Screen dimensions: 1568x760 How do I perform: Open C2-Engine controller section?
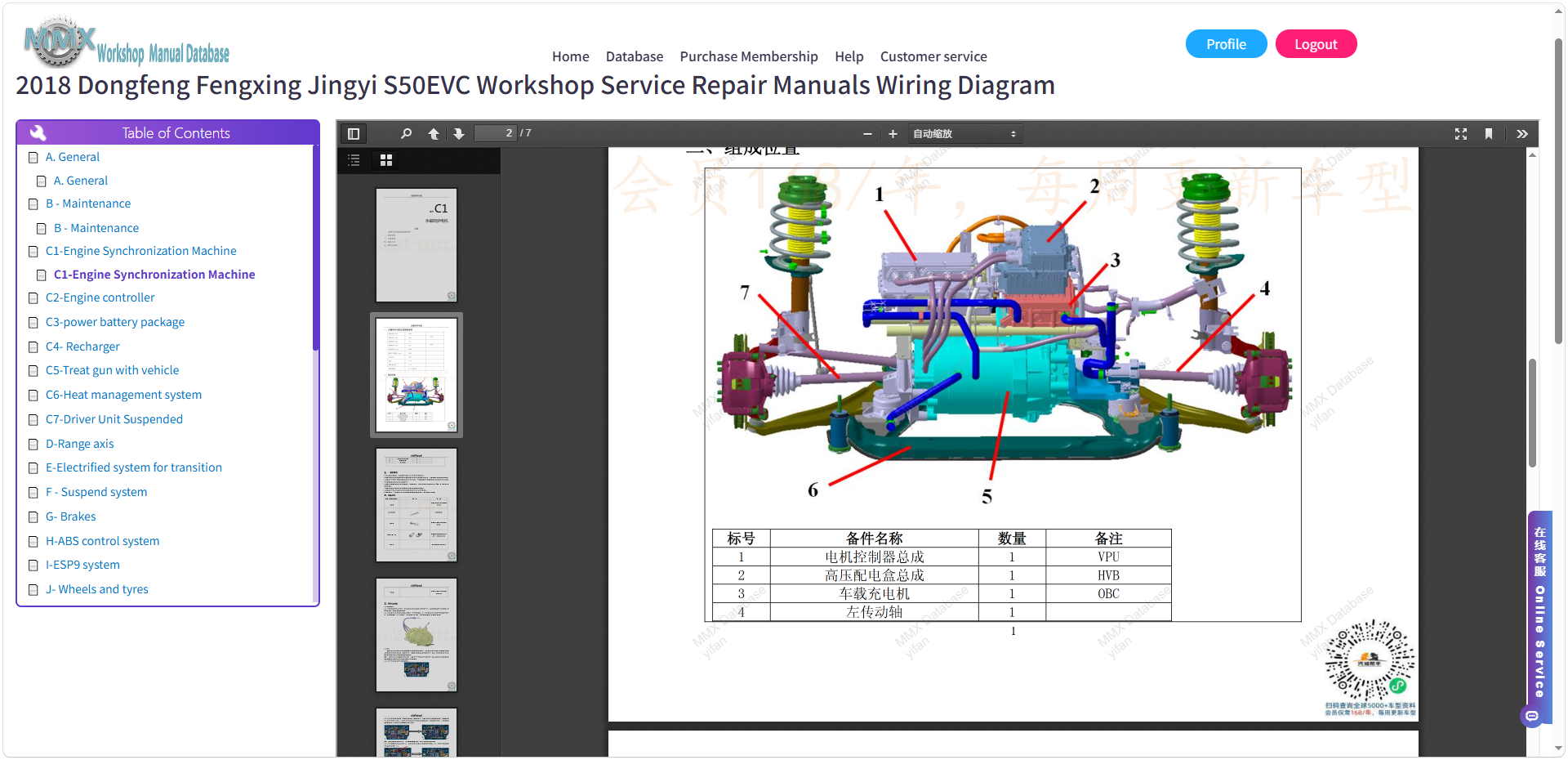tap(100, 297)
